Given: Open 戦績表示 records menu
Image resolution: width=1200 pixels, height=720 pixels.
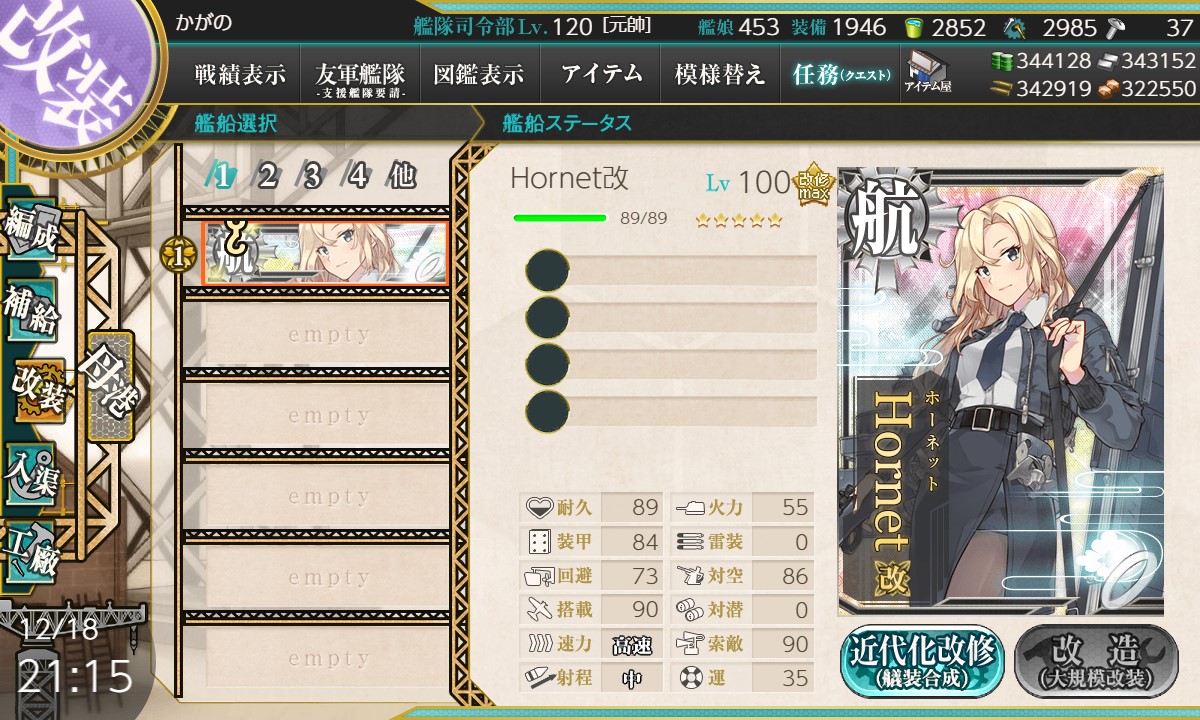Looking at the screenshot, I should (240, 74).
